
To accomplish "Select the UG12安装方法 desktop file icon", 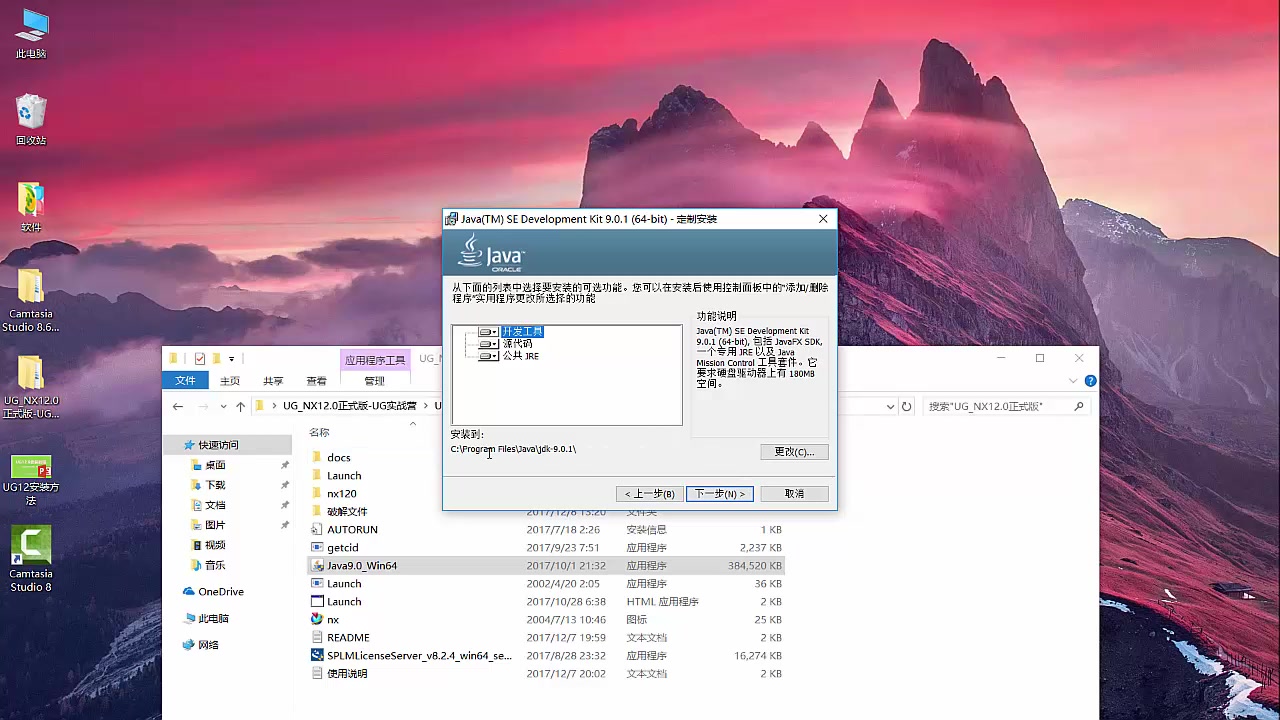I will click(31, 480).
